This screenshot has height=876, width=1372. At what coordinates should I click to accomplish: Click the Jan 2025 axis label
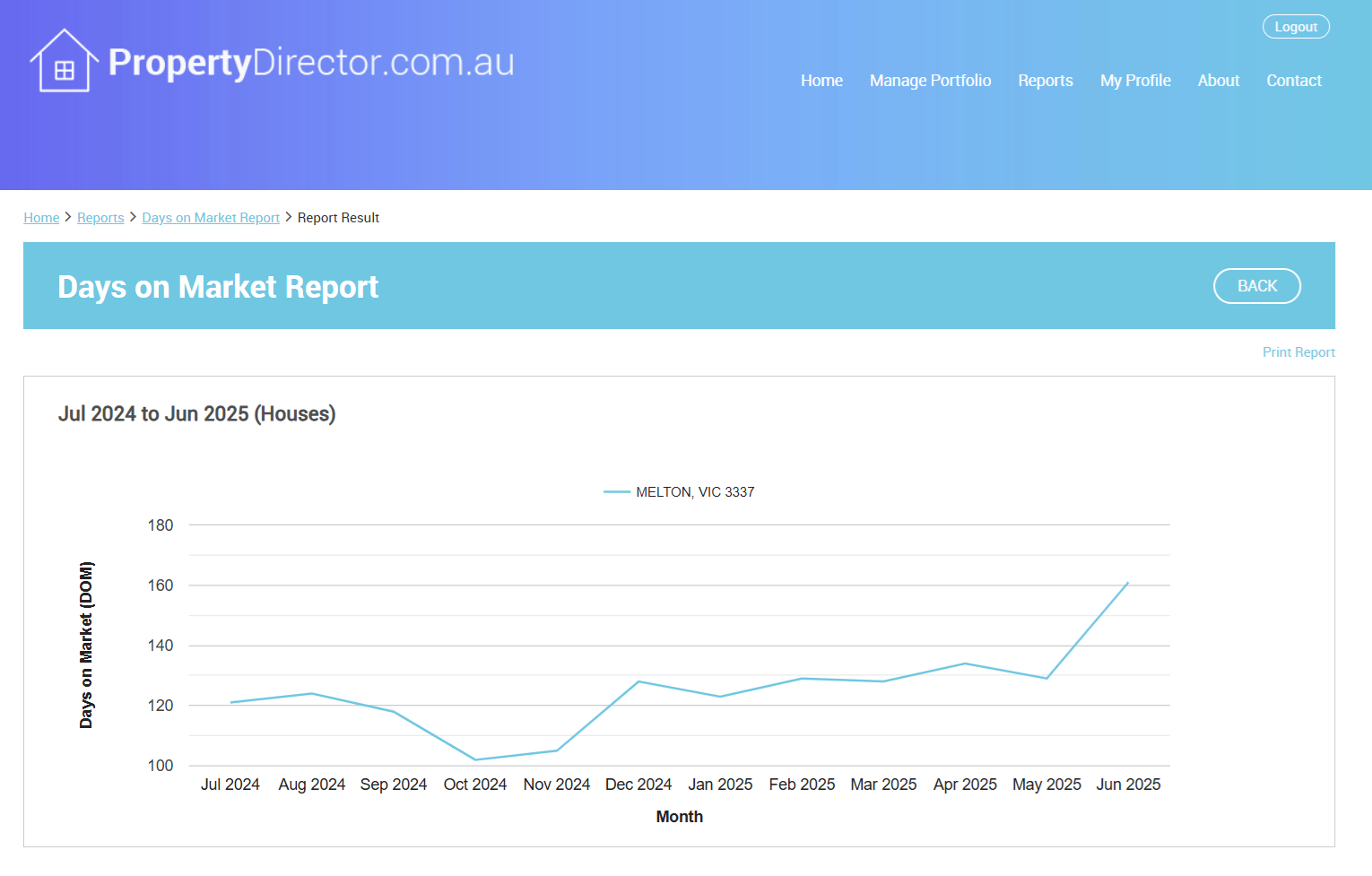720,785
